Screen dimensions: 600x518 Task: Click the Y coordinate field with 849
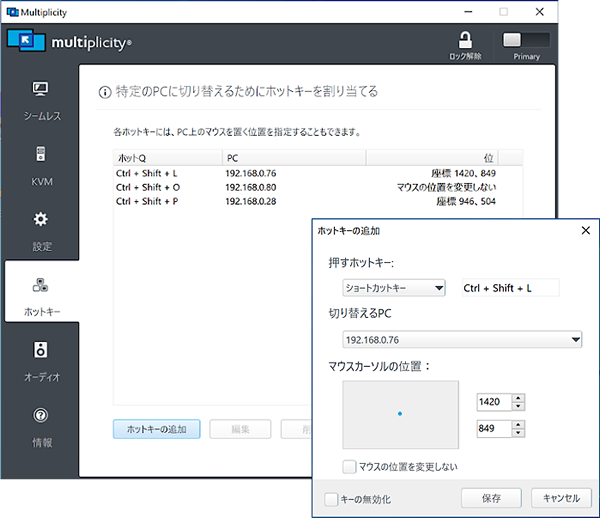494,428
